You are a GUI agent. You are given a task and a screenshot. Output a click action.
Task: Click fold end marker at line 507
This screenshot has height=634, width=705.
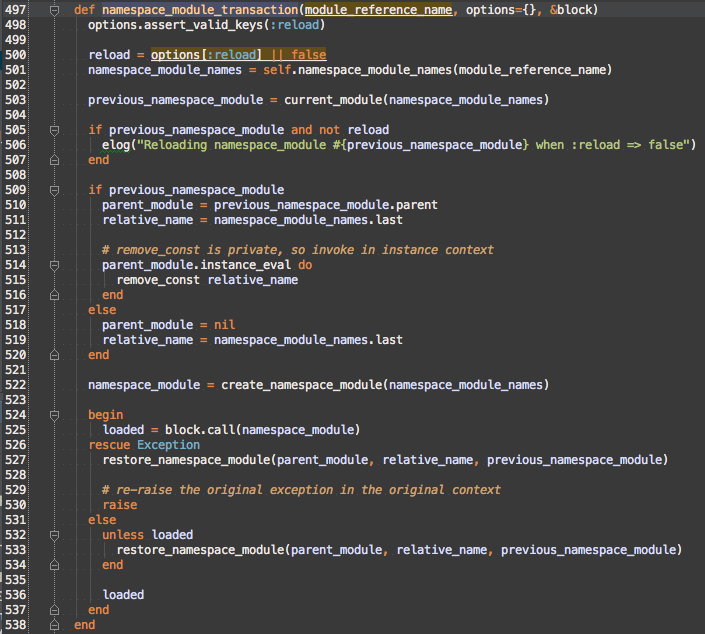(x=54, y=160)
